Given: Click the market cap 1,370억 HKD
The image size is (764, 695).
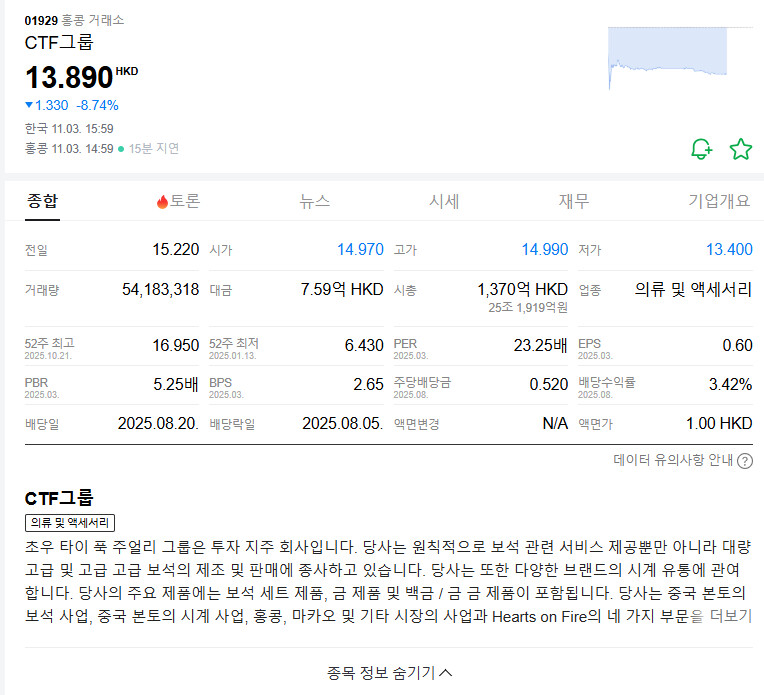Looking at the screenshot, I should pos(522,290).
